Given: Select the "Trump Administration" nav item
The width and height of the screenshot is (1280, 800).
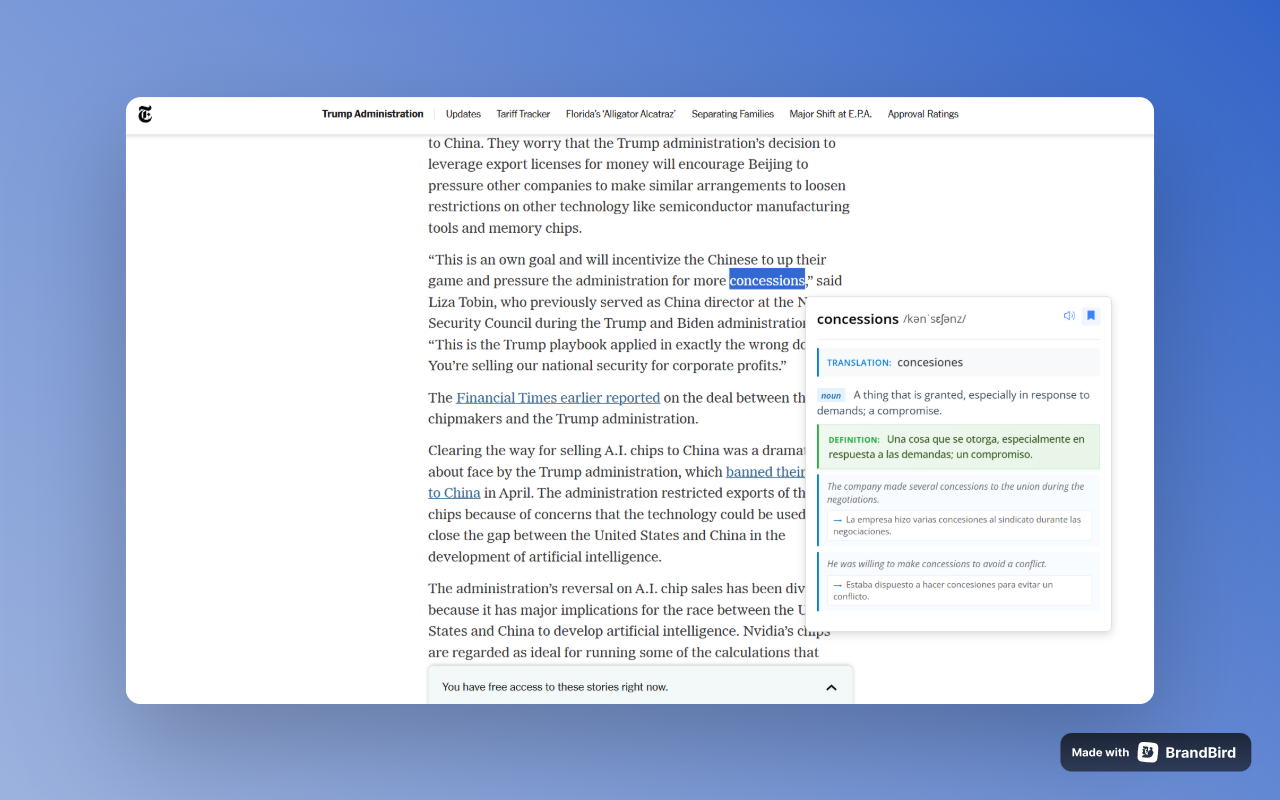Looking at the screenshot, I should pyautogui.click(x=372, y=114).
